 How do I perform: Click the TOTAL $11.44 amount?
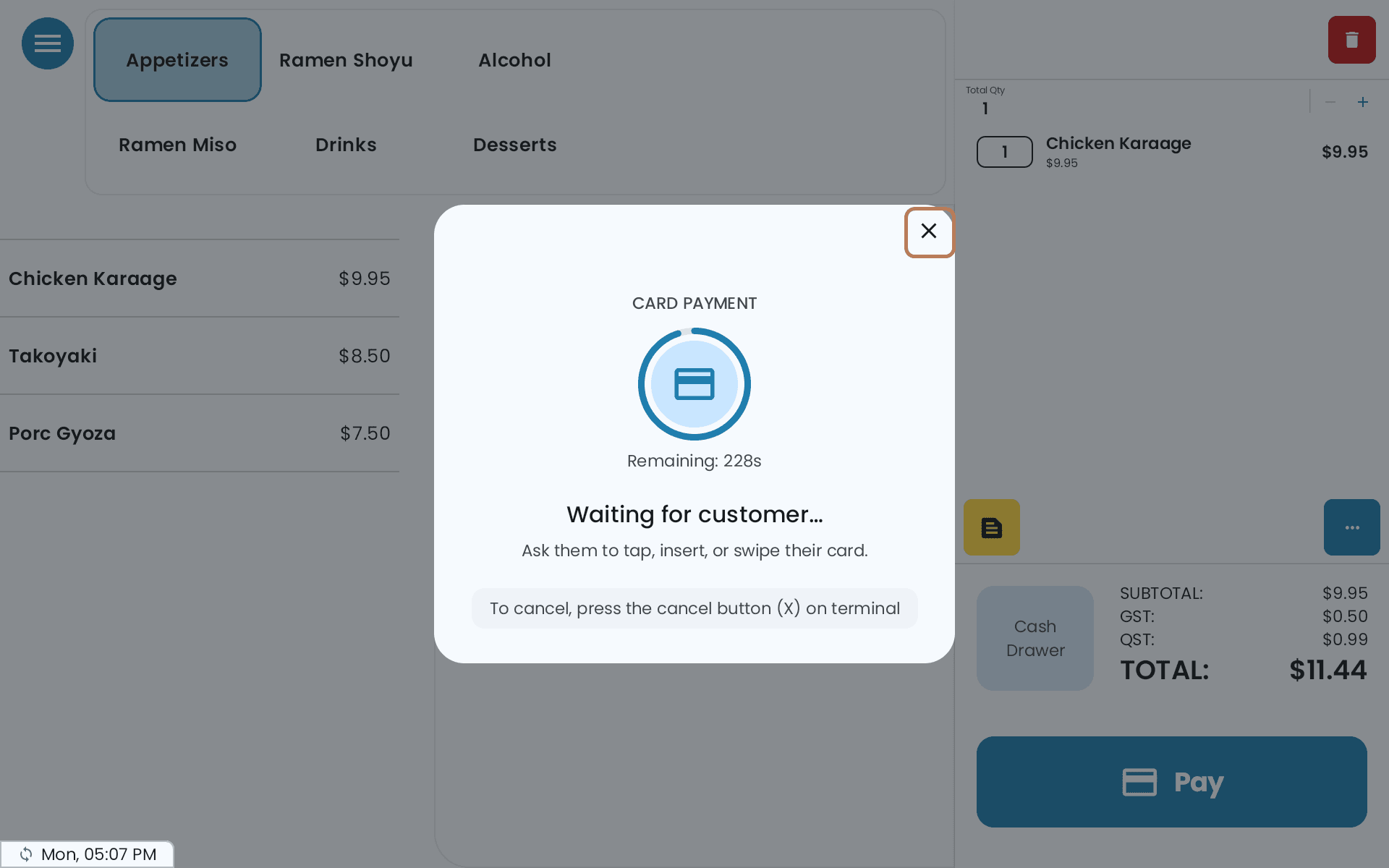point(1328,670)
